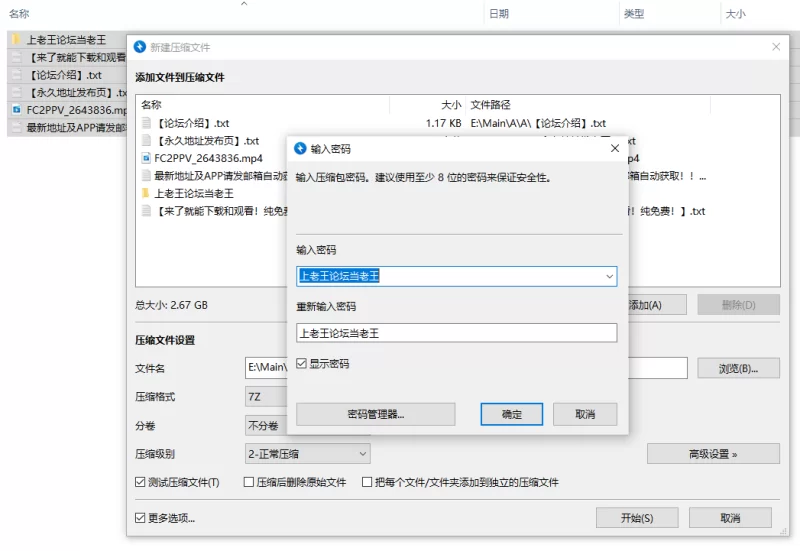Enable 把每个文件/文件夹添加到独立的压缩文件 checkbox
This screenshot has height=551, width=800.
(367, 482)
